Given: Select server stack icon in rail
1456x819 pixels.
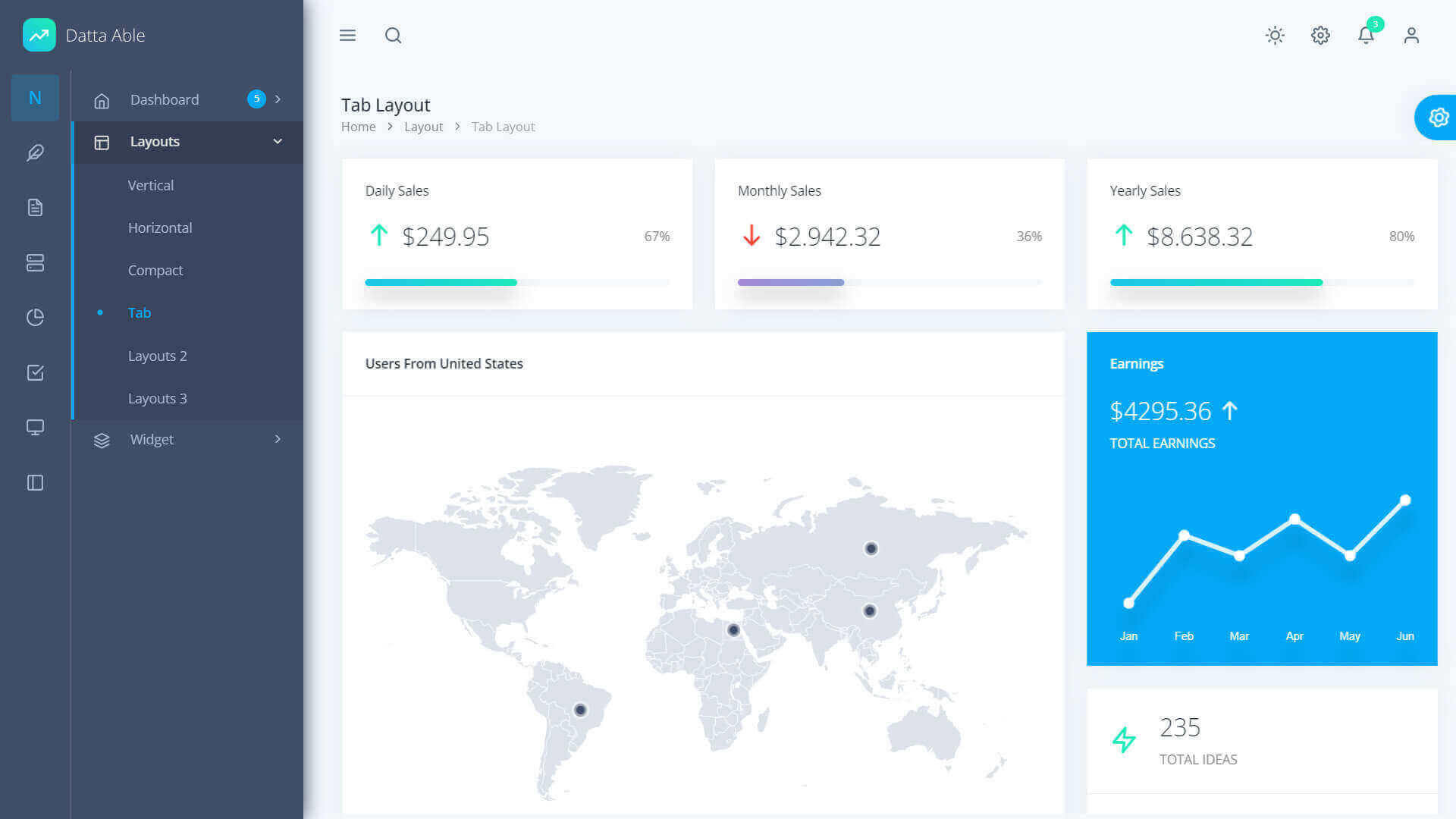Looking at the screenshot, I should coord(35,262).
